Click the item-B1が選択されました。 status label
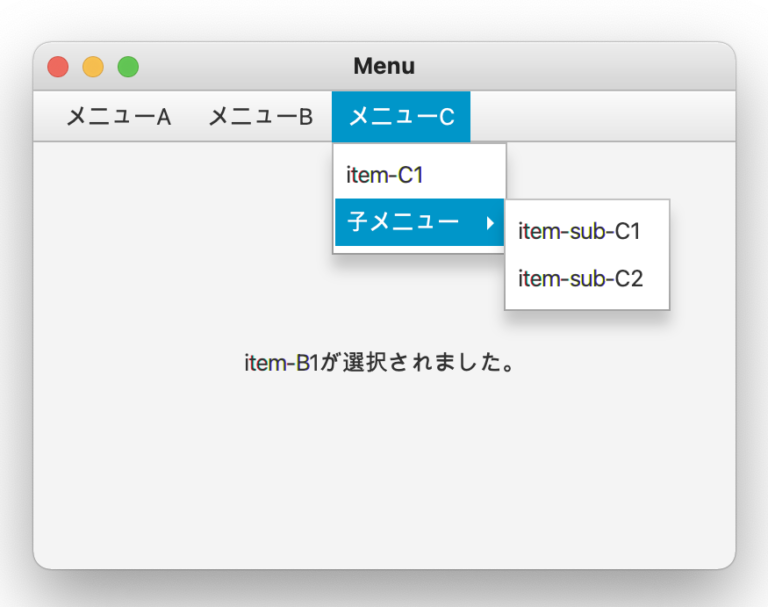The height and width of the screenshot is (607, 768). pos(379,363)
